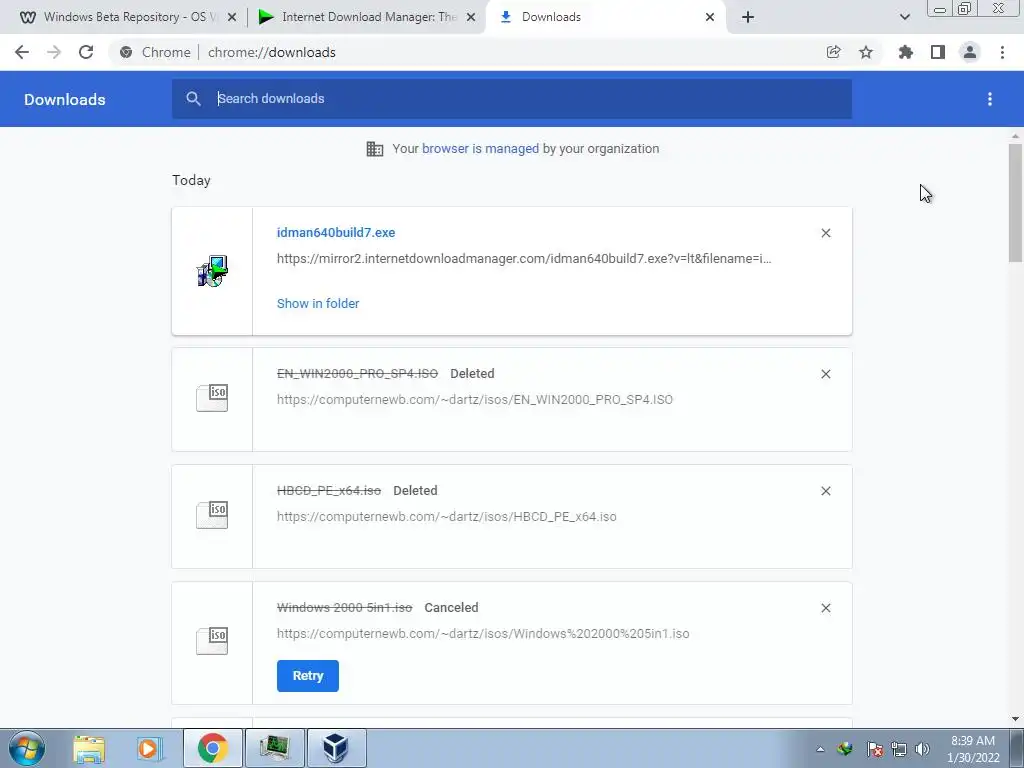Screen dimensions: 1024x768
Task: Expand the tab search dropdown arrow
Action: [x=904, y=18]
